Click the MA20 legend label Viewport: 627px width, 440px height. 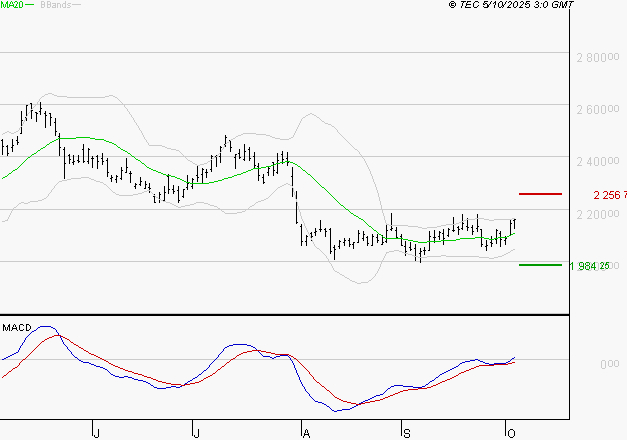point(12,5)
